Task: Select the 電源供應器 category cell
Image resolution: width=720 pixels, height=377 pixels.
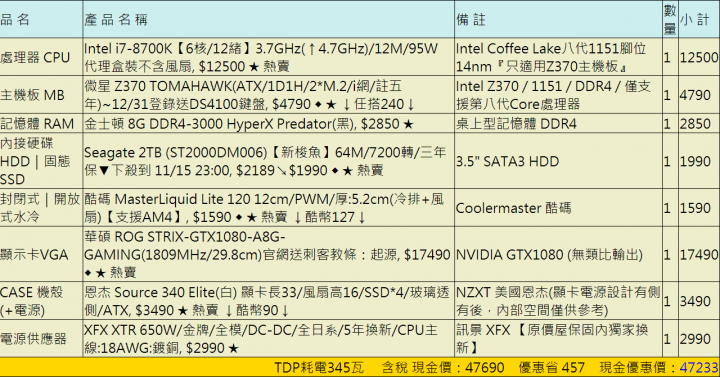Action: [x=34, y=339]
